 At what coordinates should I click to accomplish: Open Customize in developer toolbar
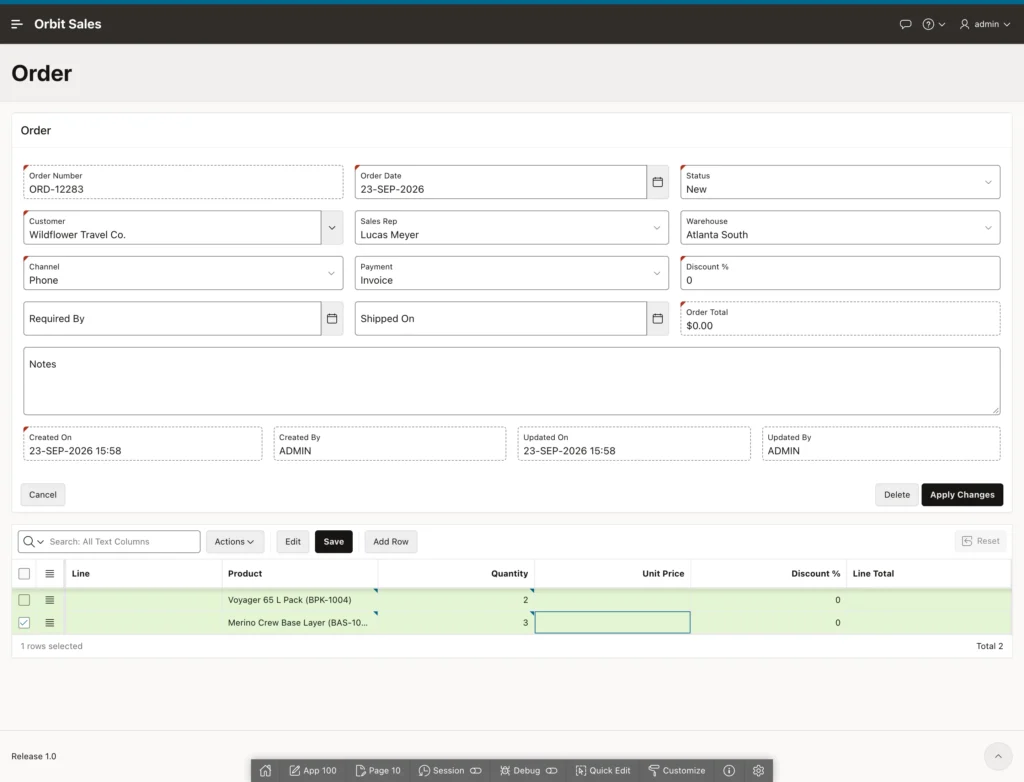coord(677,771)
